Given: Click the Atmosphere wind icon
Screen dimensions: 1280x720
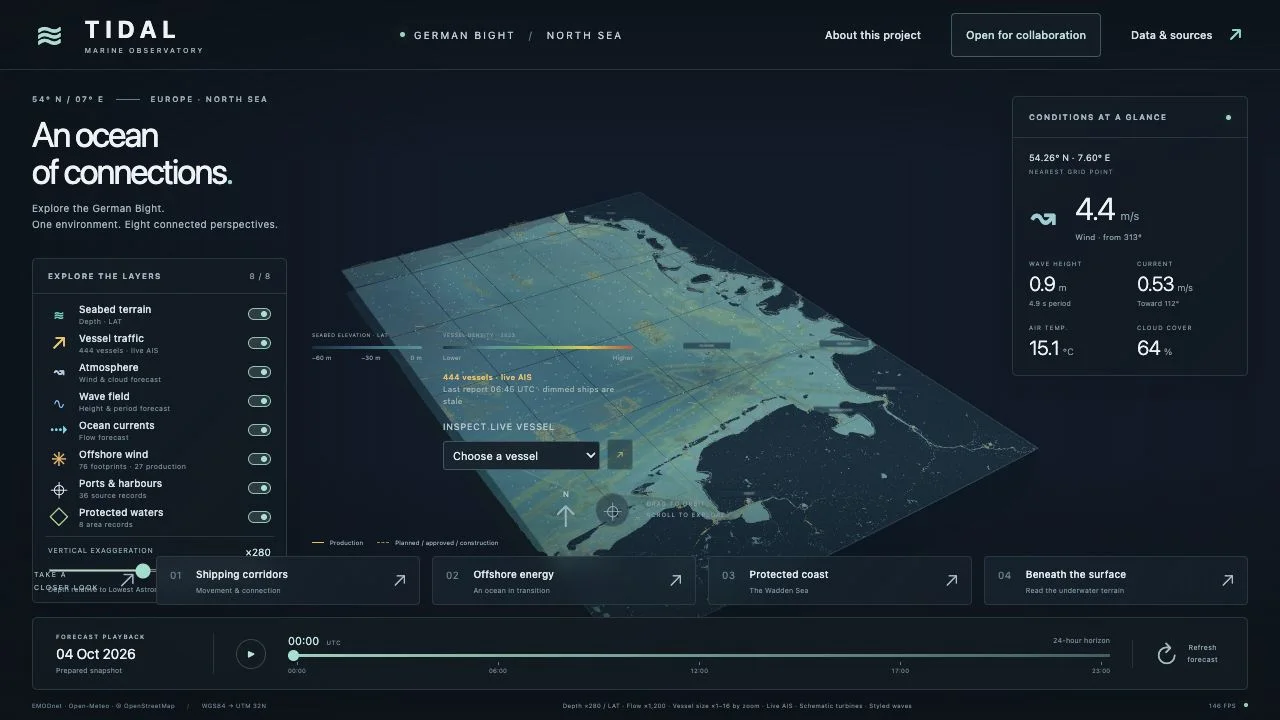Looking at the screenshot, I should pyautogui.click(x=59, y=372).
